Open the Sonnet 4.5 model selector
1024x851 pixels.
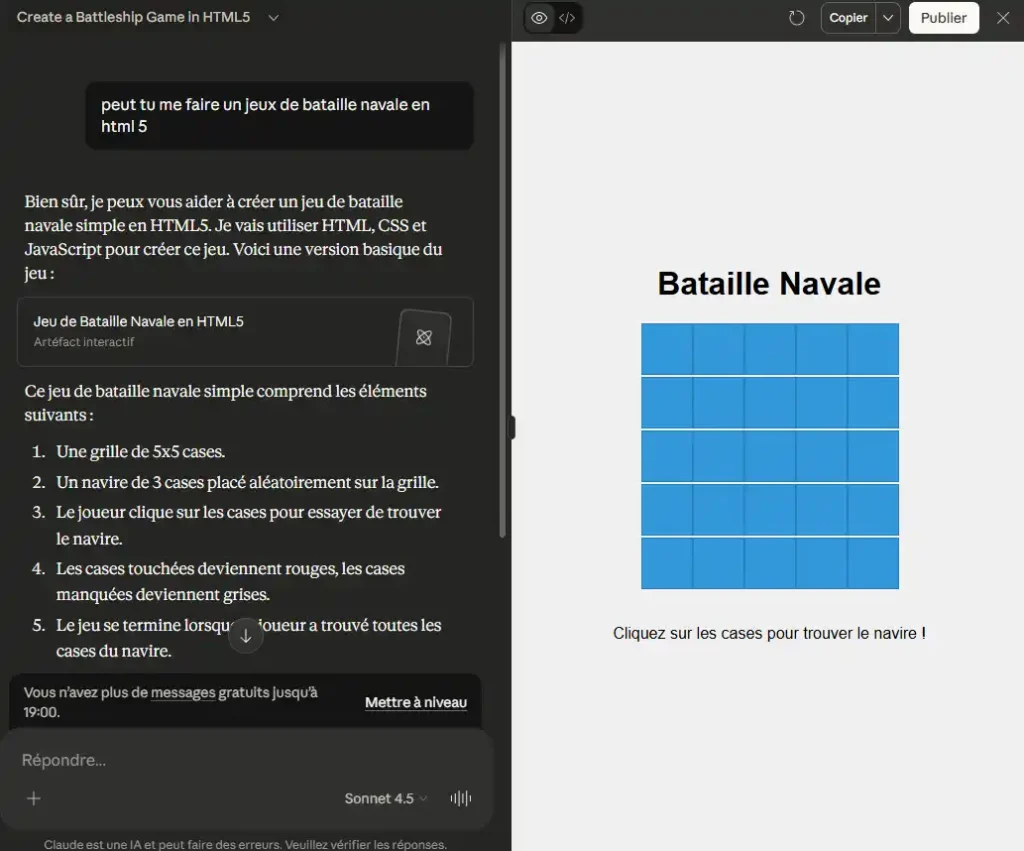coord(386,798)
